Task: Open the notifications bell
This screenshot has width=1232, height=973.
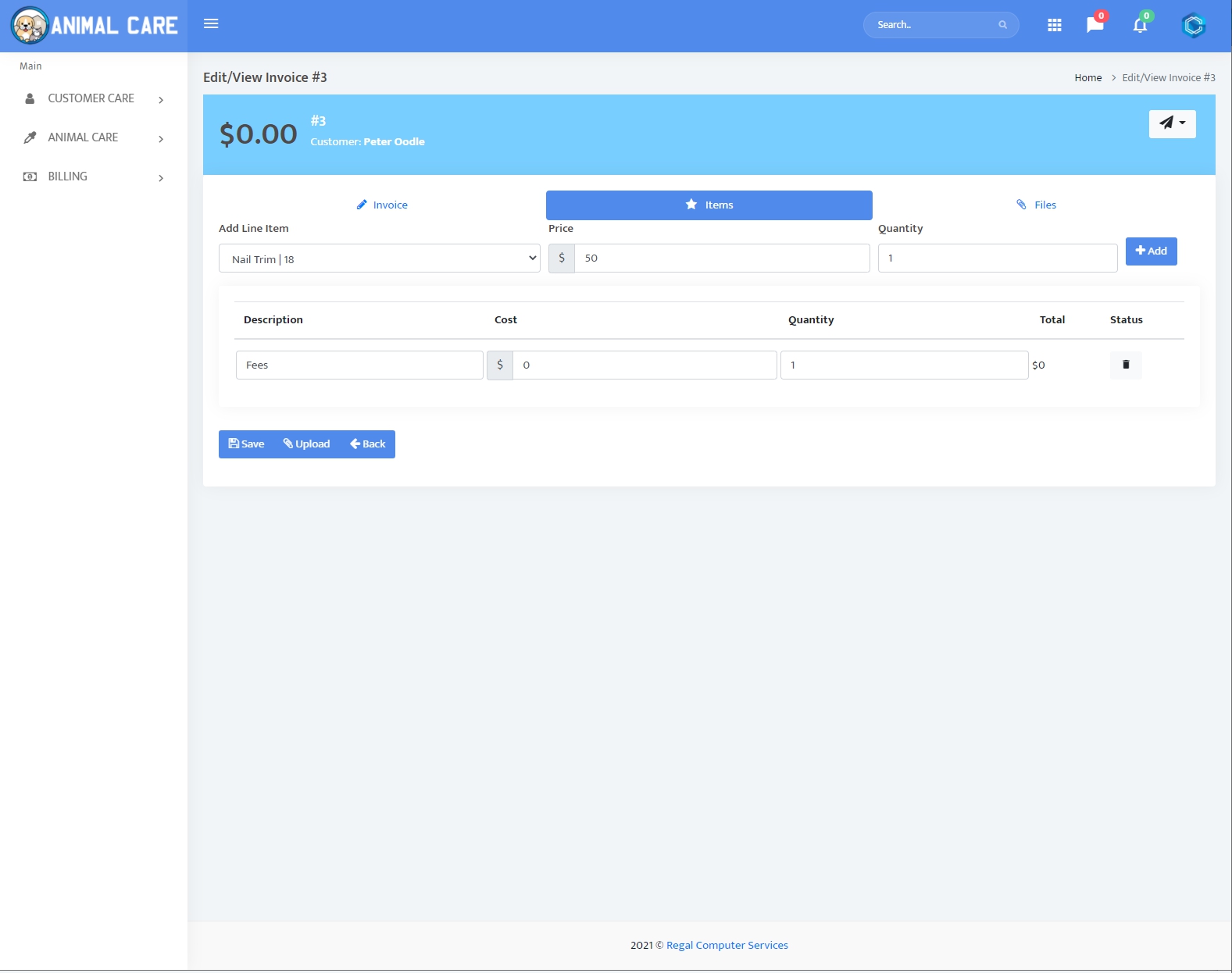Action: [x=1140, y=25]
